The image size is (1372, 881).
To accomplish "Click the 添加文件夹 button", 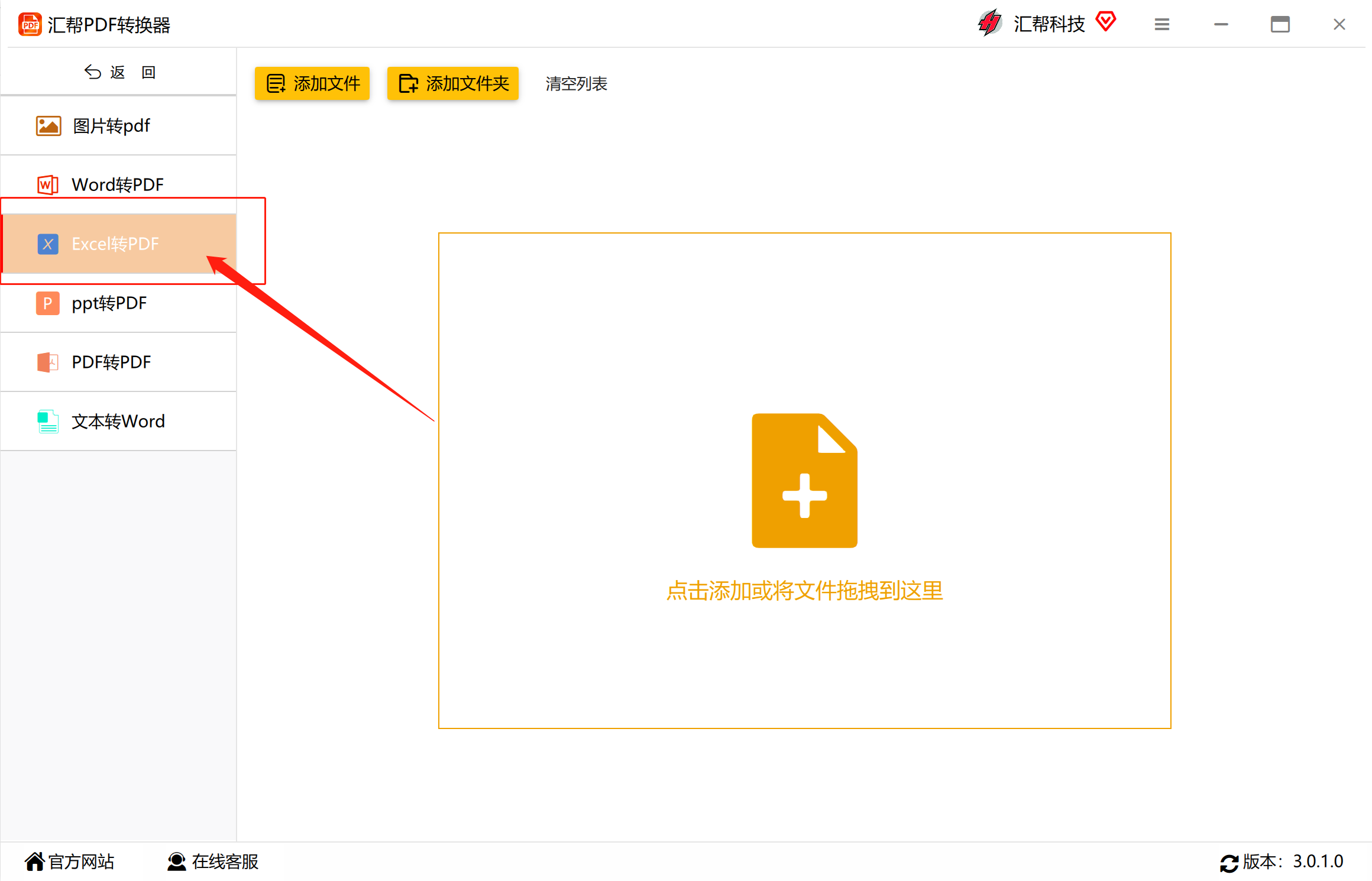I will click(453, 83).
